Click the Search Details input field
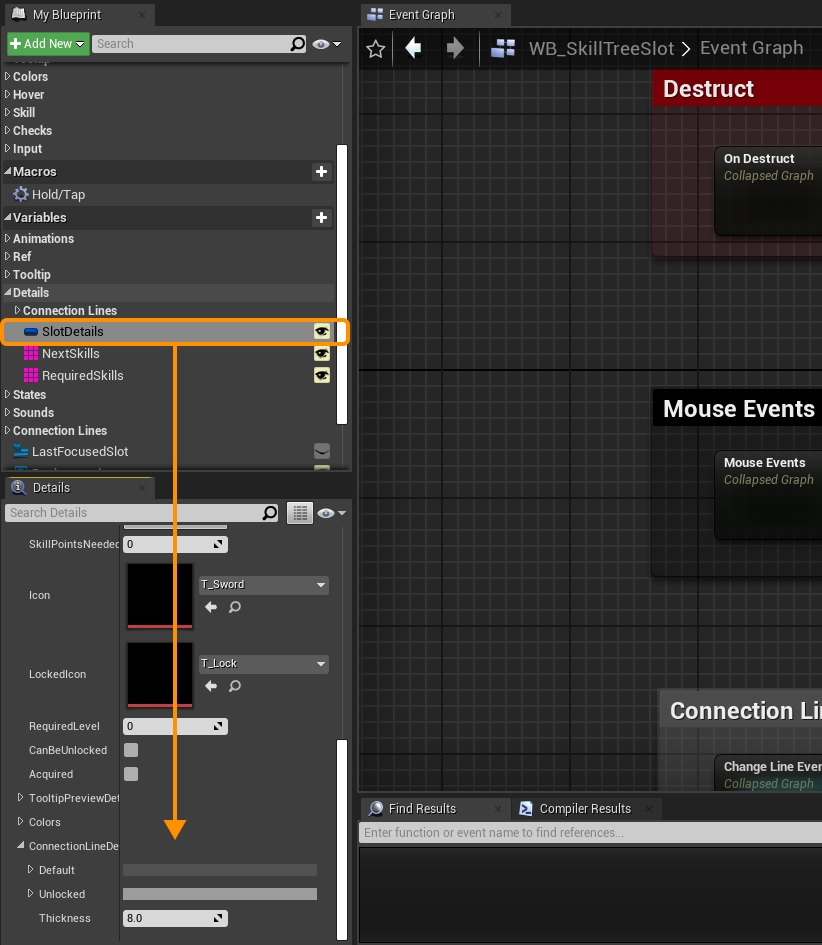This screenshot has height=945, width=822. click(x=133, y=513)
